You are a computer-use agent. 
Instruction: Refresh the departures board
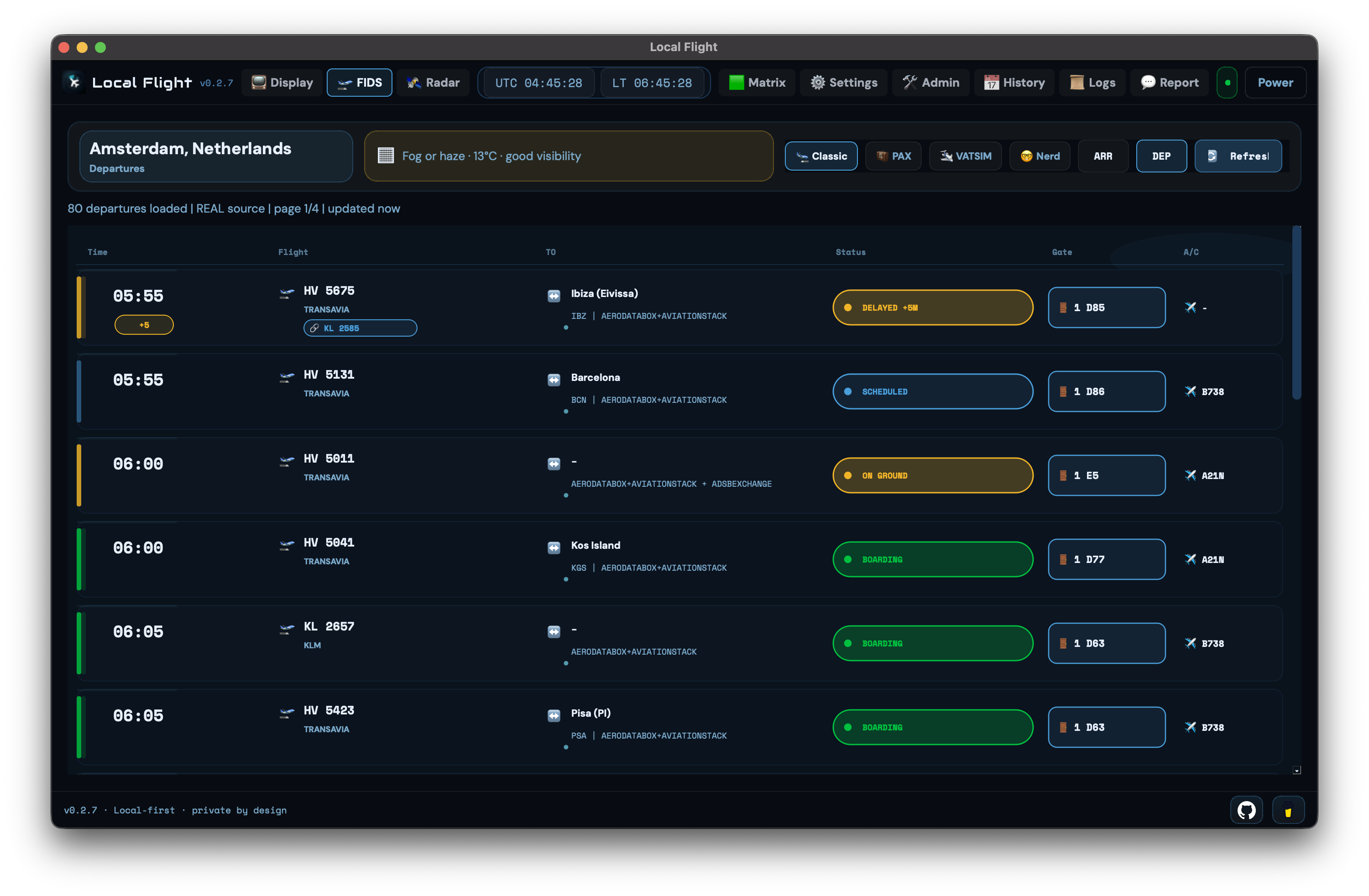1238,156
